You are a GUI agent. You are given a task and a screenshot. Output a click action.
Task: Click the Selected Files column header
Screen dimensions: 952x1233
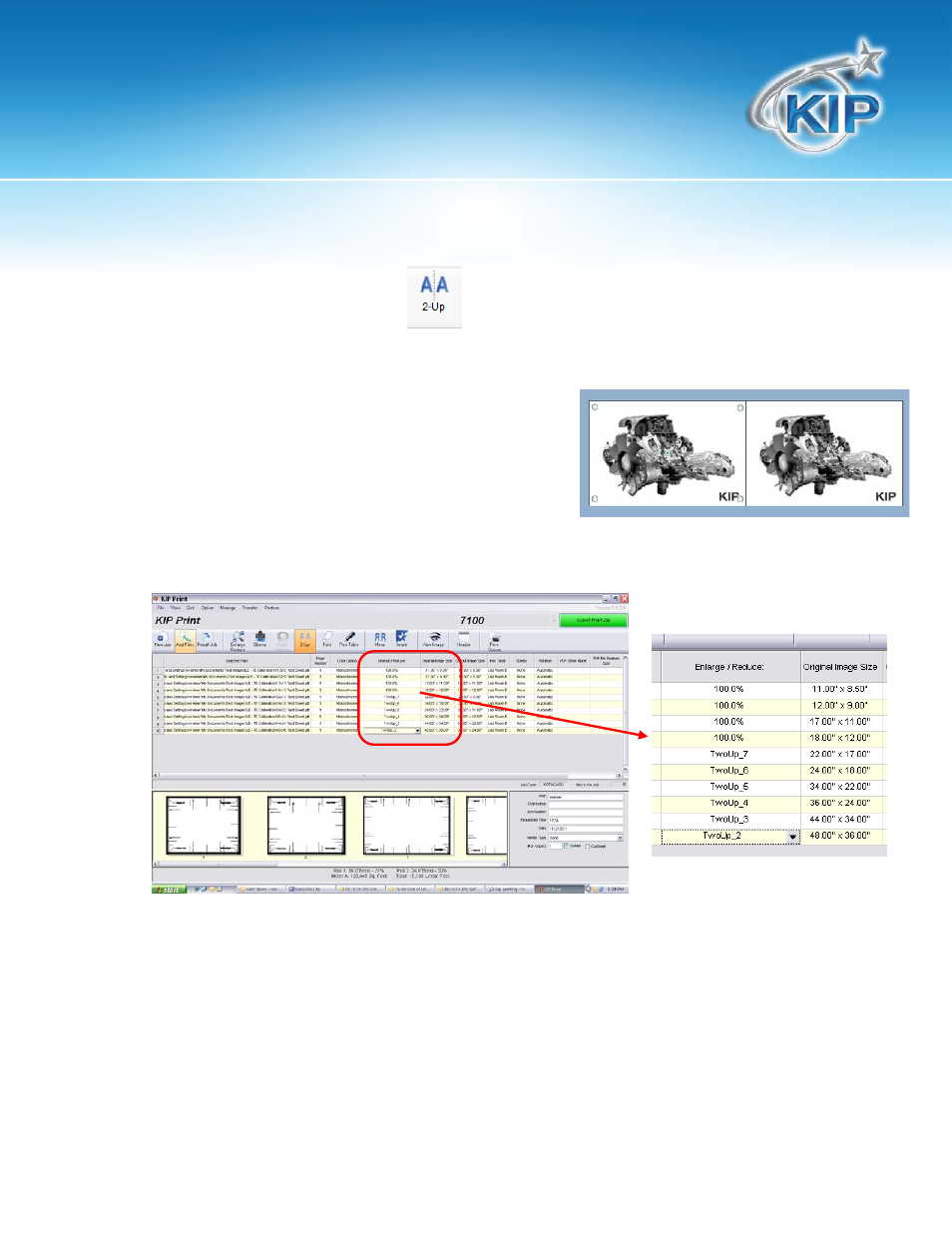tap(237, 661)
